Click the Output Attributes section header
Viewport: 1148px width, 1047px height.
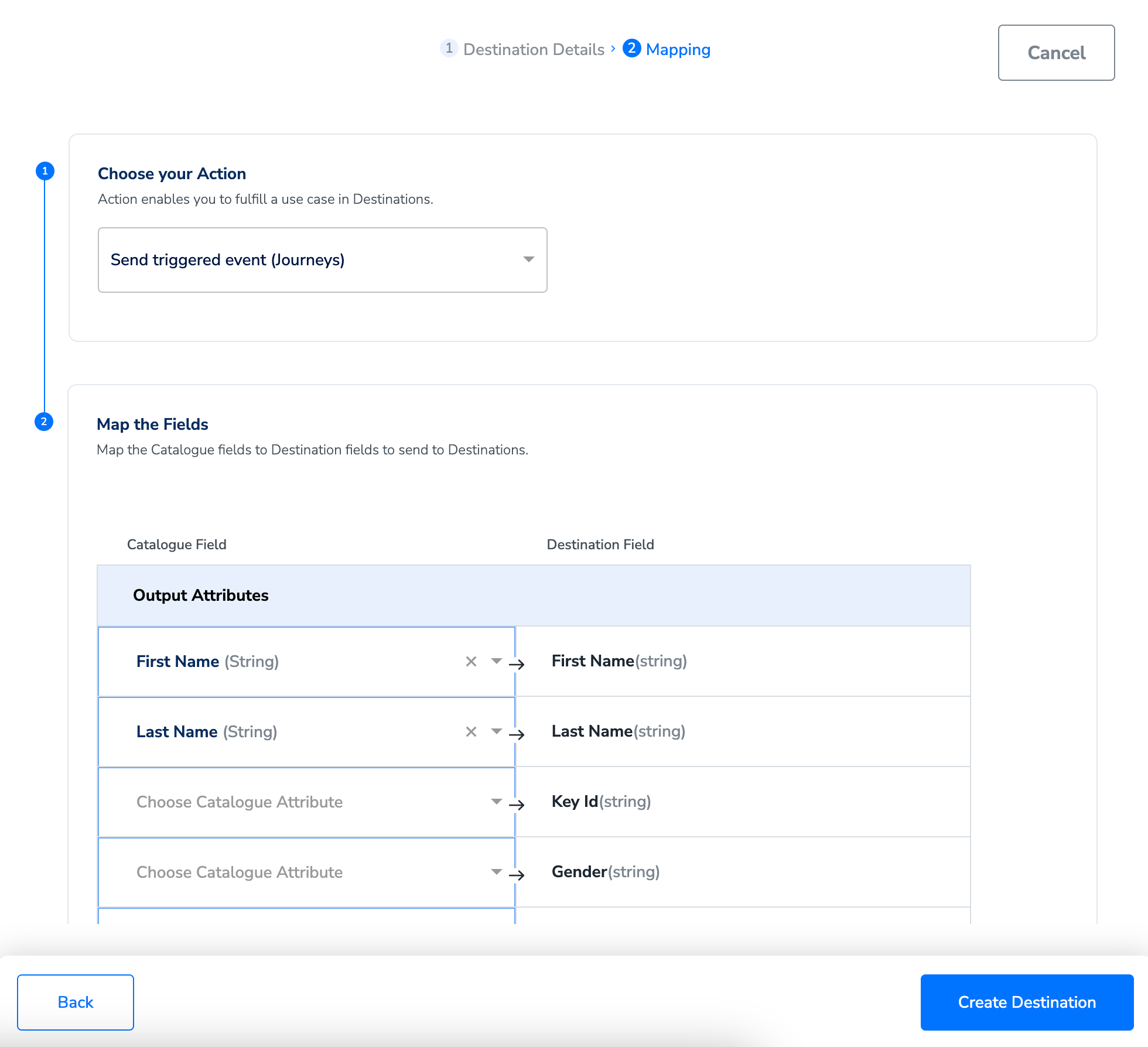(200, 596)
